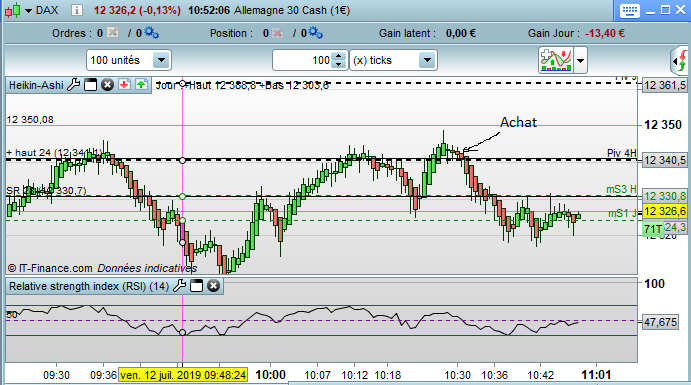691x385 pixels.
Task: Remove the Heikin-Ashi indicator with the X
Action: click(x=108, y=85)
